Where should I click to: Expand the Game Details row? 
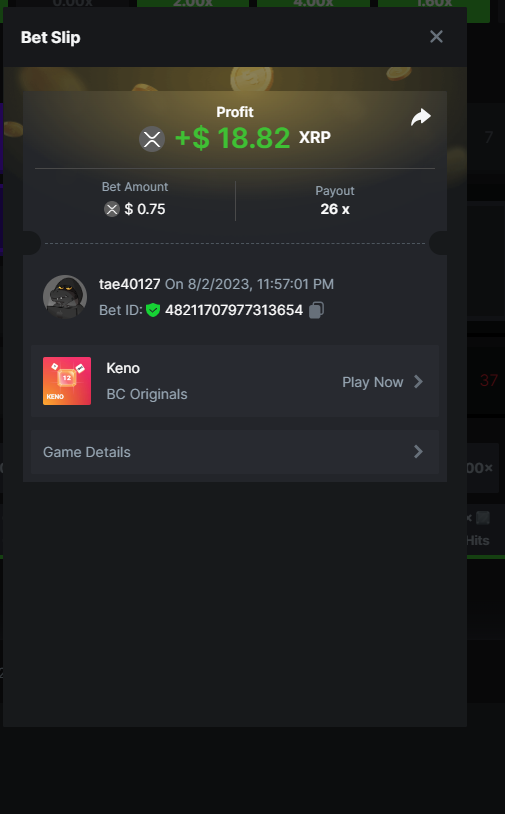coord(235,452)
